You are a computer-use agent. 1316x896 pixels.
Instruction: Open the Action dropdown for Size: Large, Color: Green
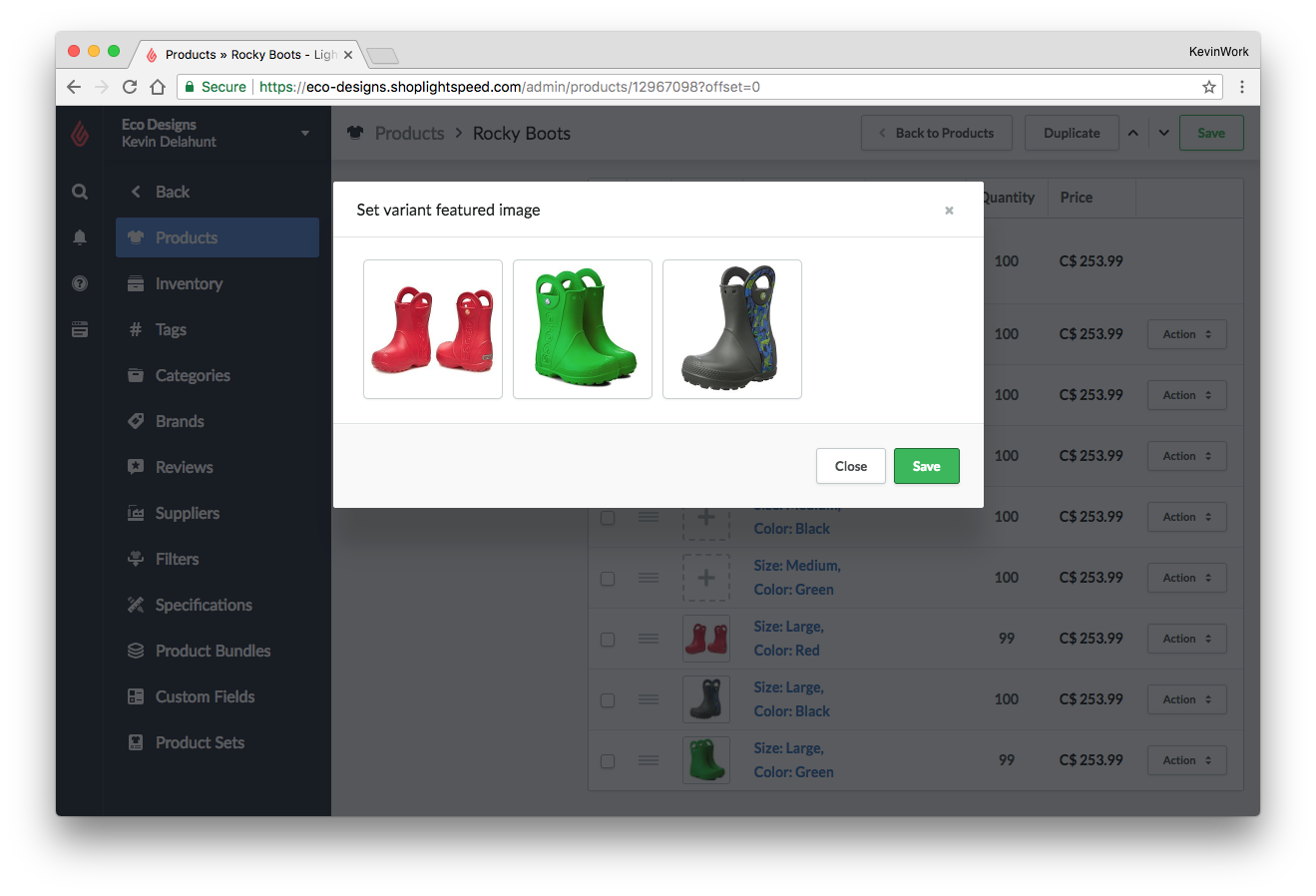click(x=1186, y=760)
